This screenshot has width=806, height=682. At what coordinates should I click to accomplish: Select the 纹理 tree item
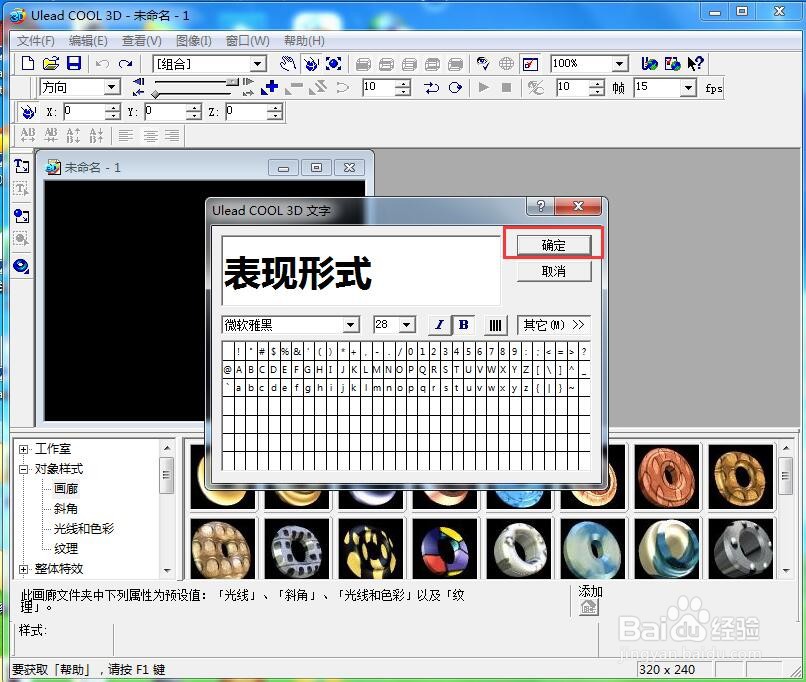pyautogui.click(x=66, y=548)
